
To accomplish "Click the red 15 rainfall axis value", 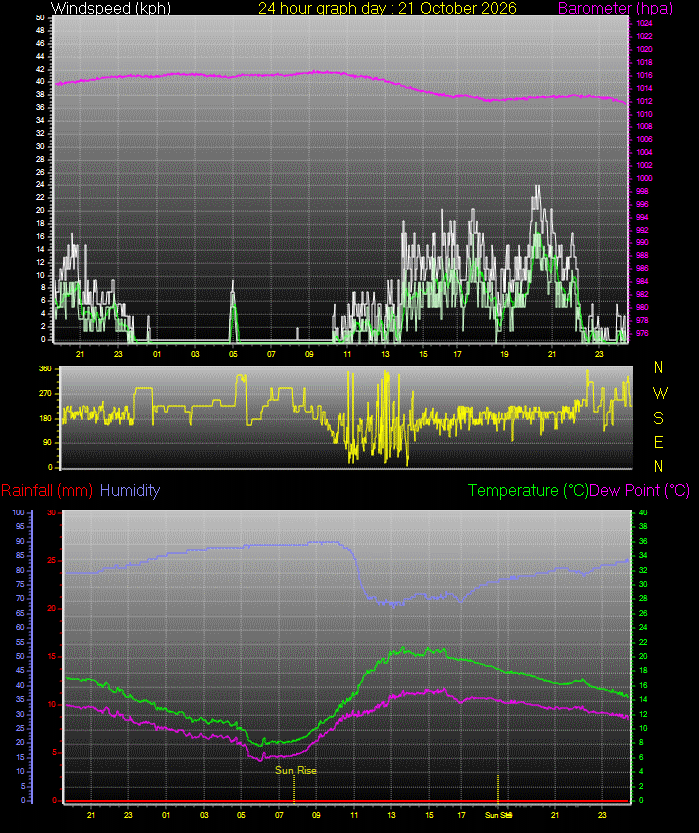I will pos(52,657).
